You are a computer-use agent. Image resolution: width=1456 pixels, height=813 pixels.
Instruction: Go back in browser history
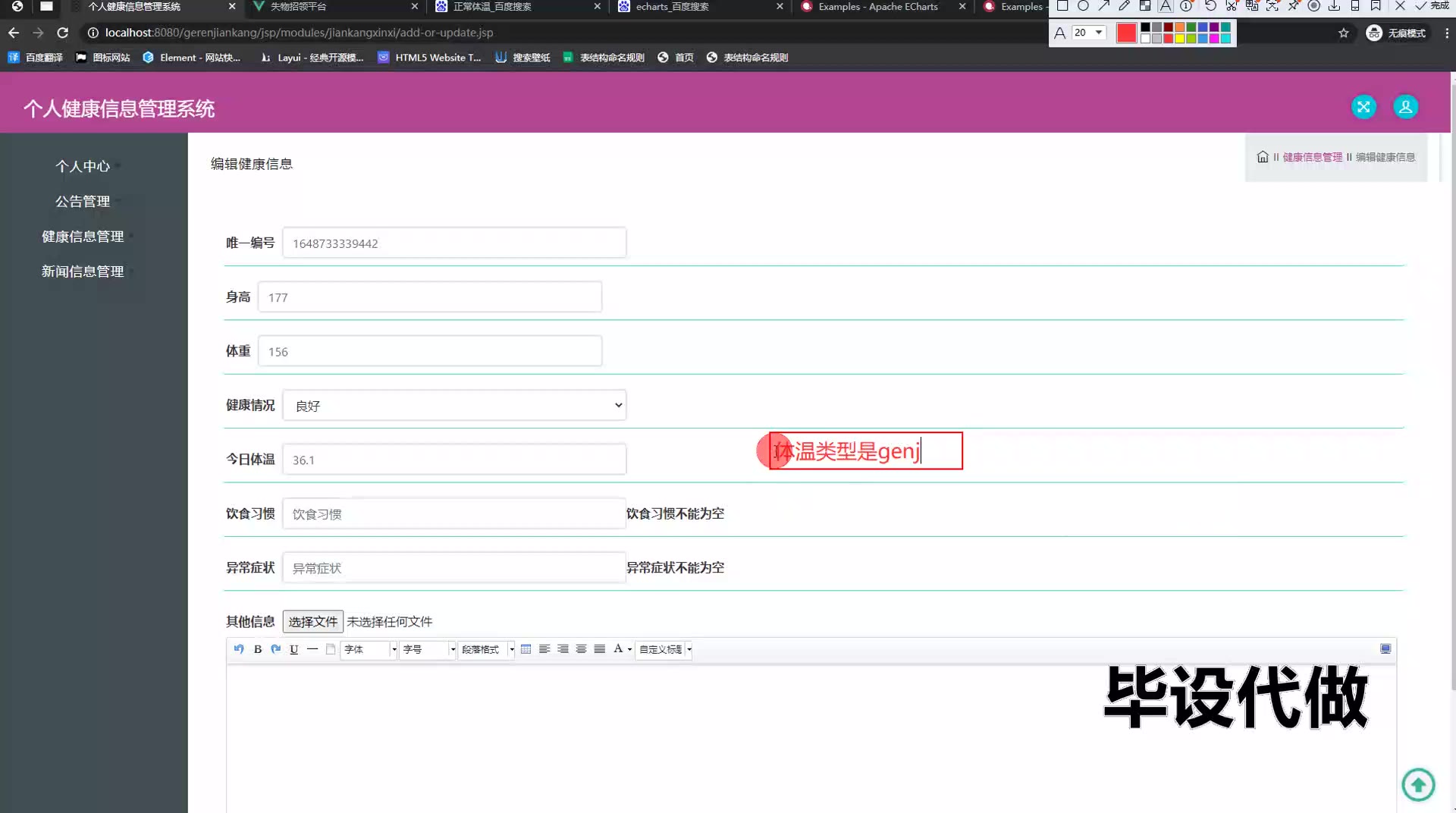14,33
